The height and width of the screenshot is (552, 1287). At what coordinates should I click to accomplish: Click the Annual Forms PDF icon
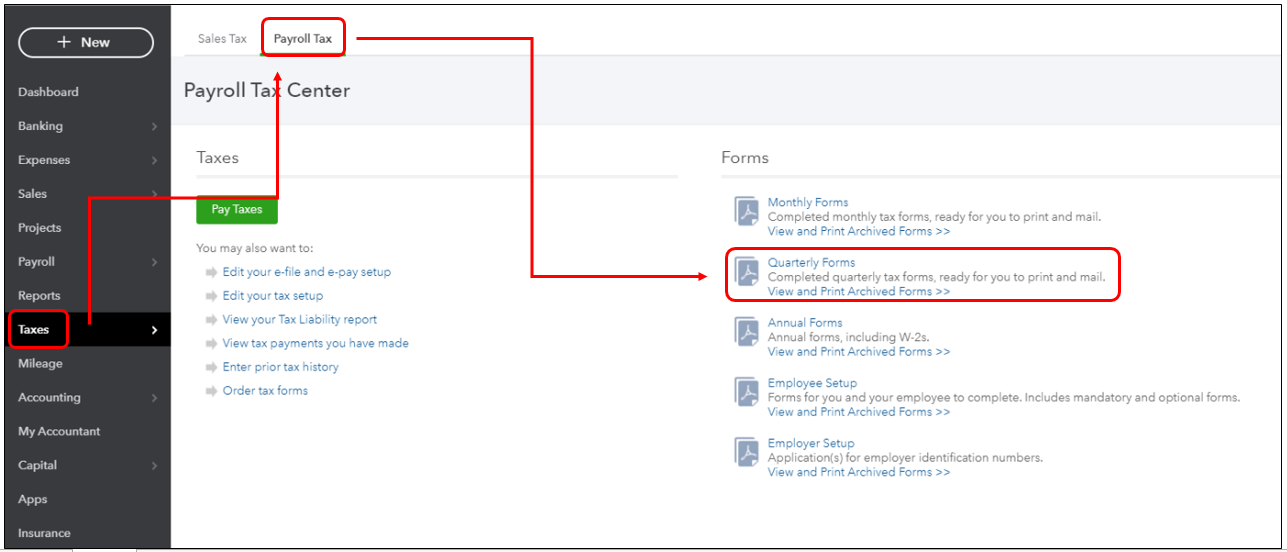tap(748, 332)
